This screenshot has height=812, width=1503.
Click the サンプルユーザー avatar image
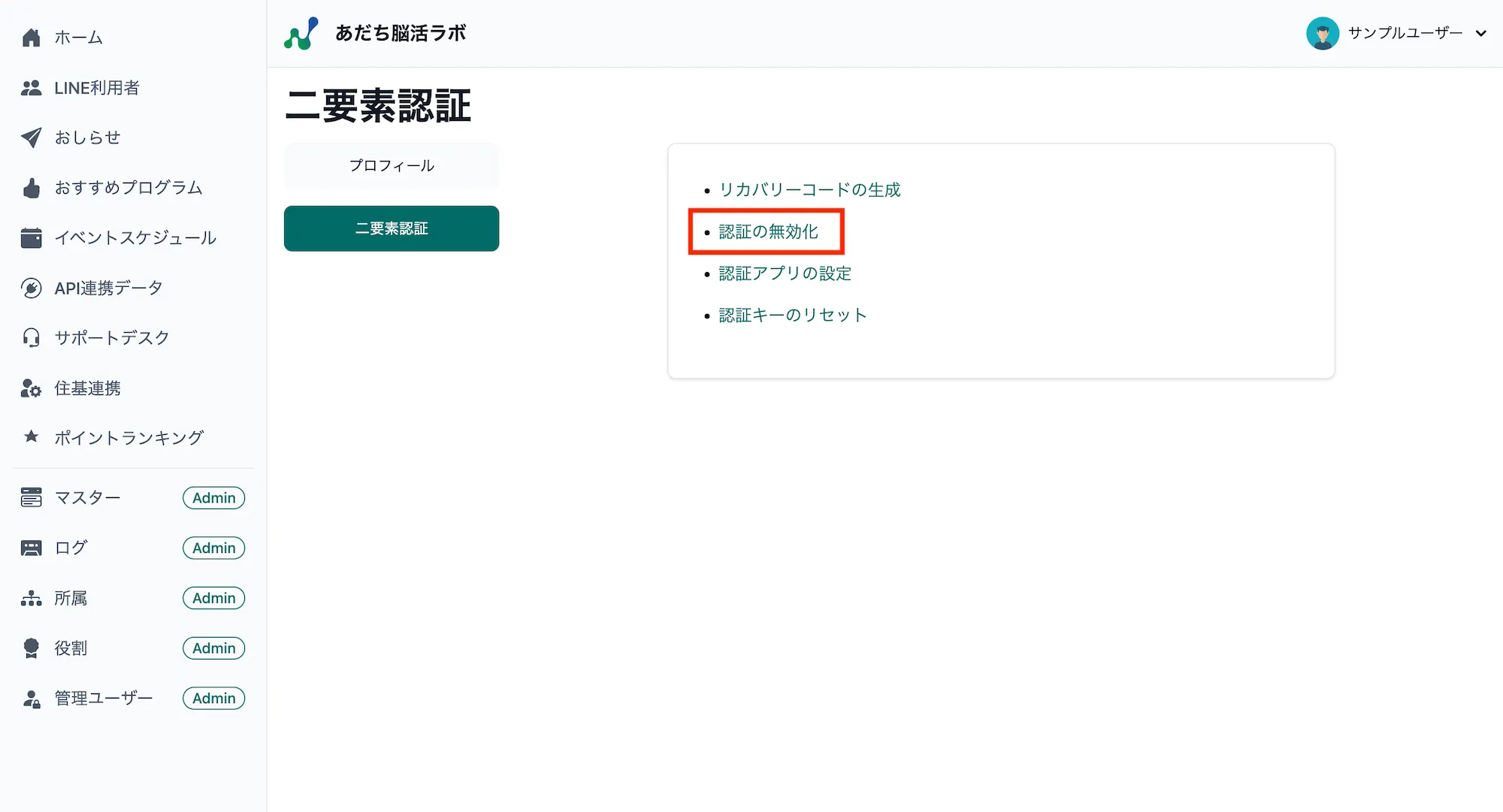point(1323,33)
